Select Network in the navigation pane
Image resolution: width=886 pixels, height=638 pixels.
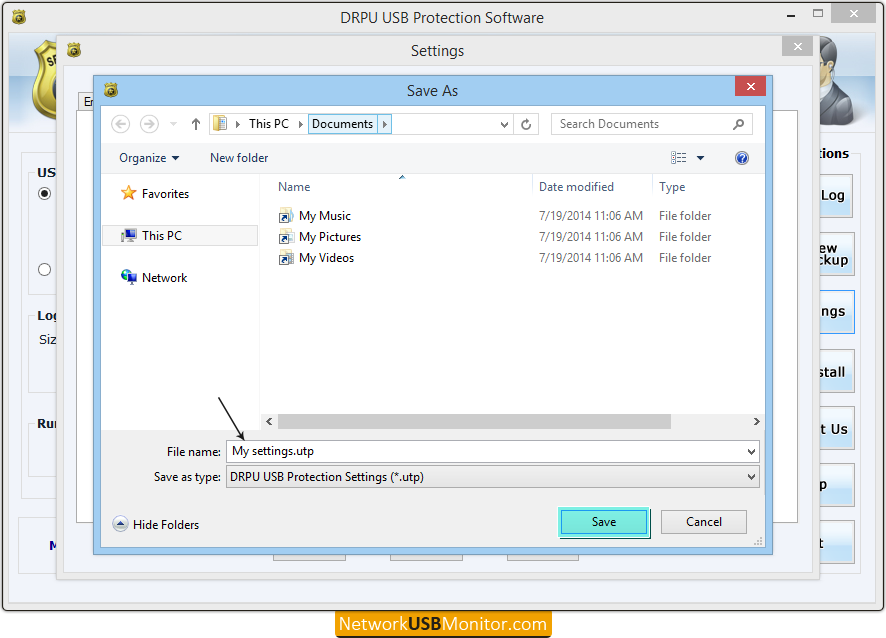point(164,277)
